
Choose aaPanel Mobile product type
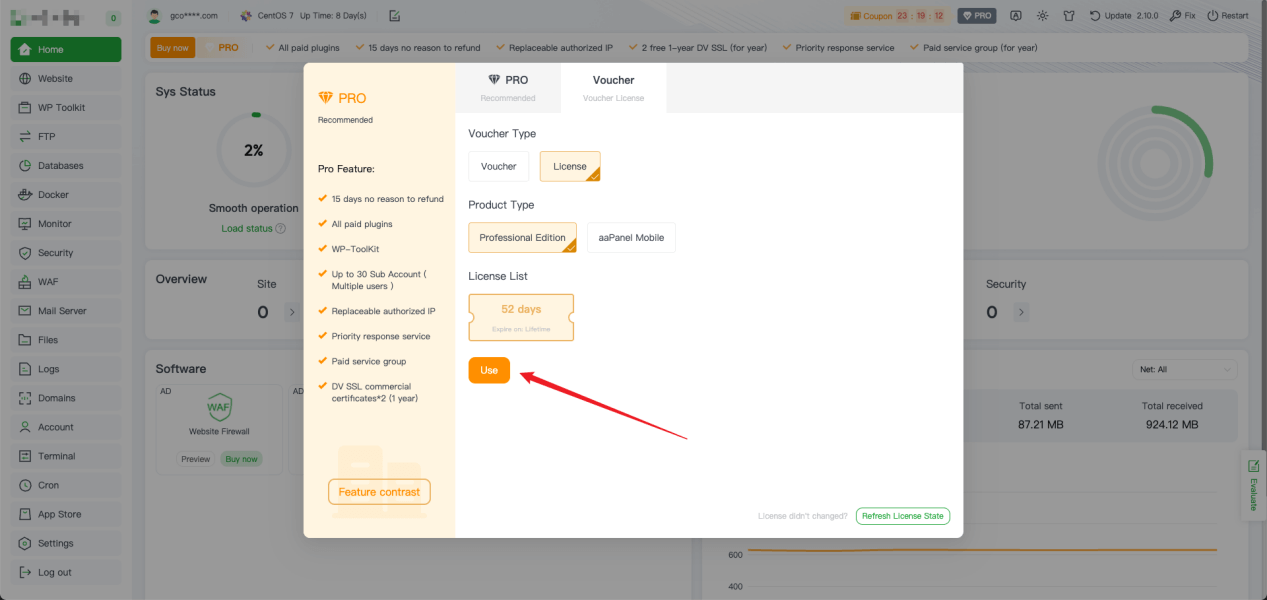point(631,238)
